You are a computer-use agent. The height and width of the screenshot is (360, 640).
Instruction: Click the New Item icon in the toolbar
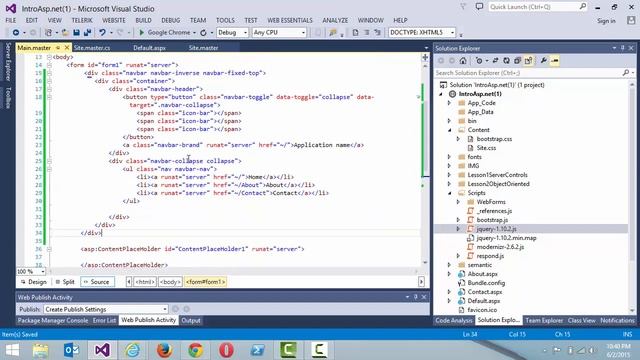48,32
